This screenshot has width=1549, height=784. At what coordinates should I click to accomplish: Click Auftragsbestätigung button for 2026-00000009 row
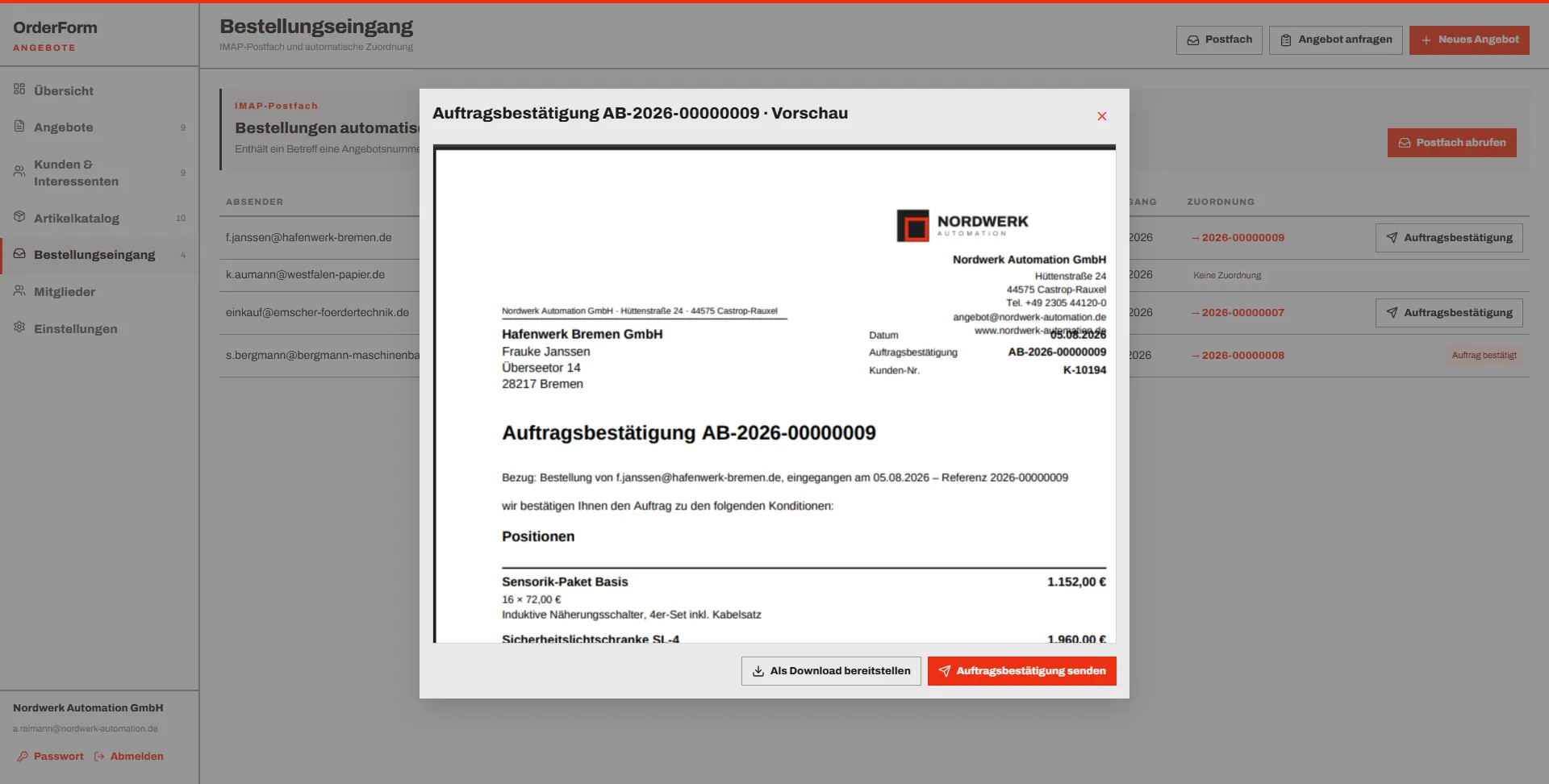(x=1449, y=238)
